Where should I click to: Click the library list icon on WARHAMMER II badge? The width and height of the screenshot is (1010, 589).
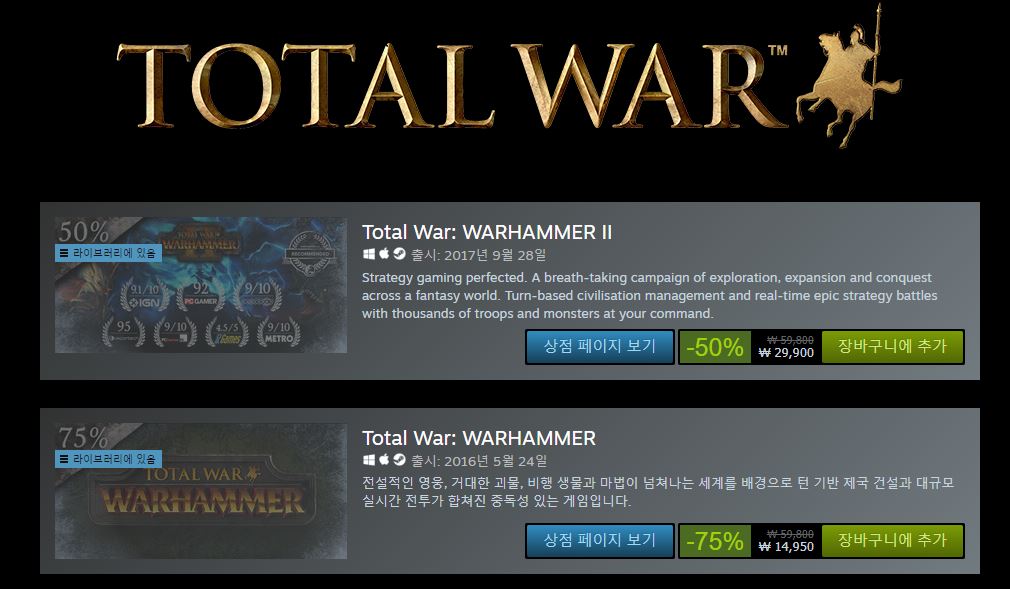pyautogui.click(x=64, y=253)
